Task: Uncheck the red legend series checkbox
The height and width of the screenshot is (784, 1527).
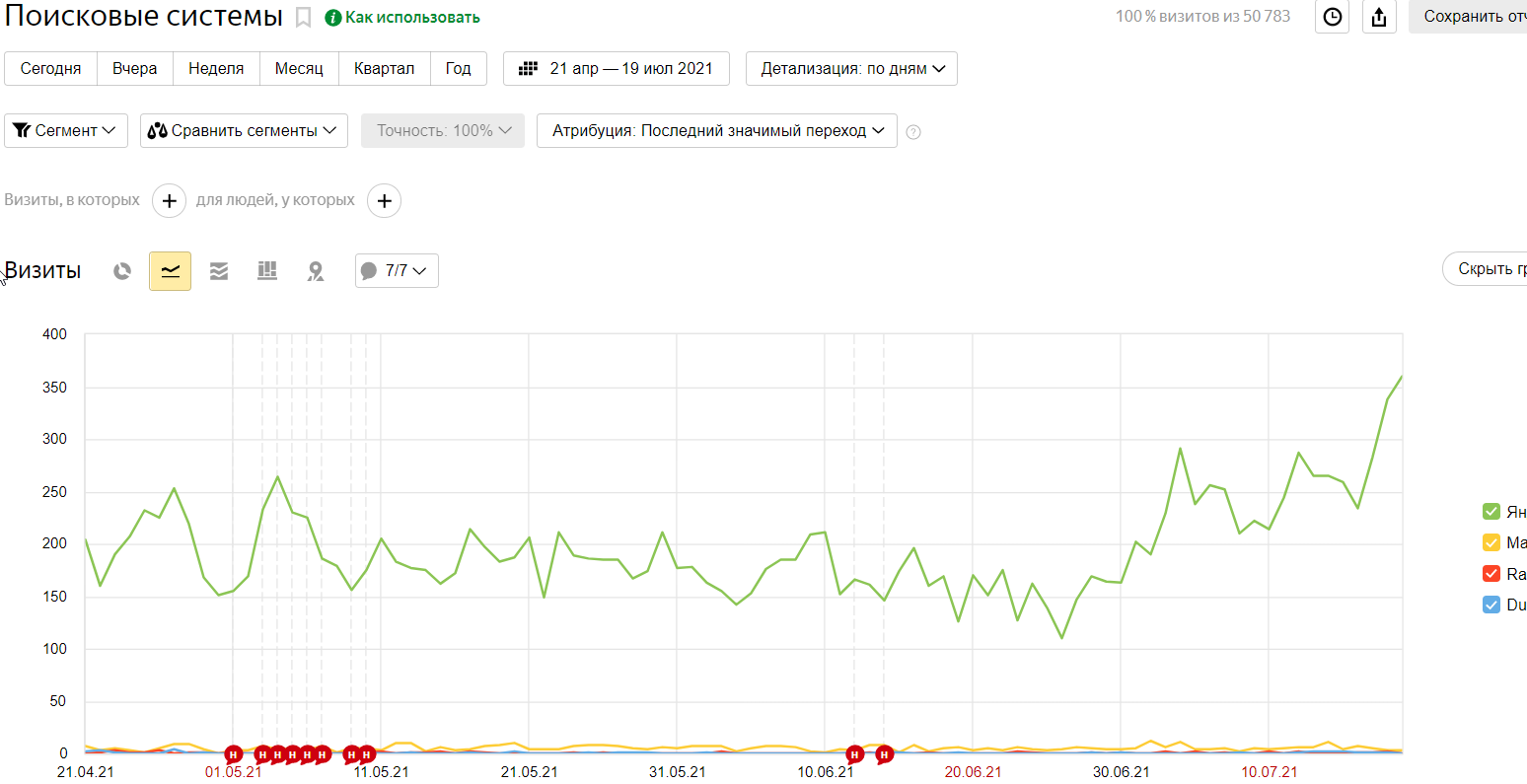Action: coord(1491,574)
